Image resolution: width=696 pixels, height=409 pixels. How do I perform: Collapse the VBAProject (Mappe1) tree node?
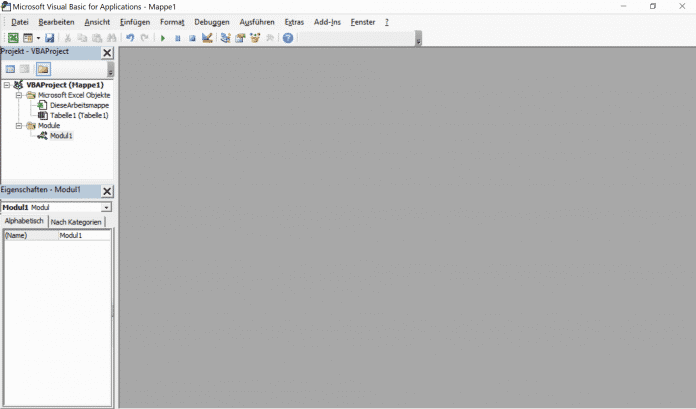[x=6, y=85]
